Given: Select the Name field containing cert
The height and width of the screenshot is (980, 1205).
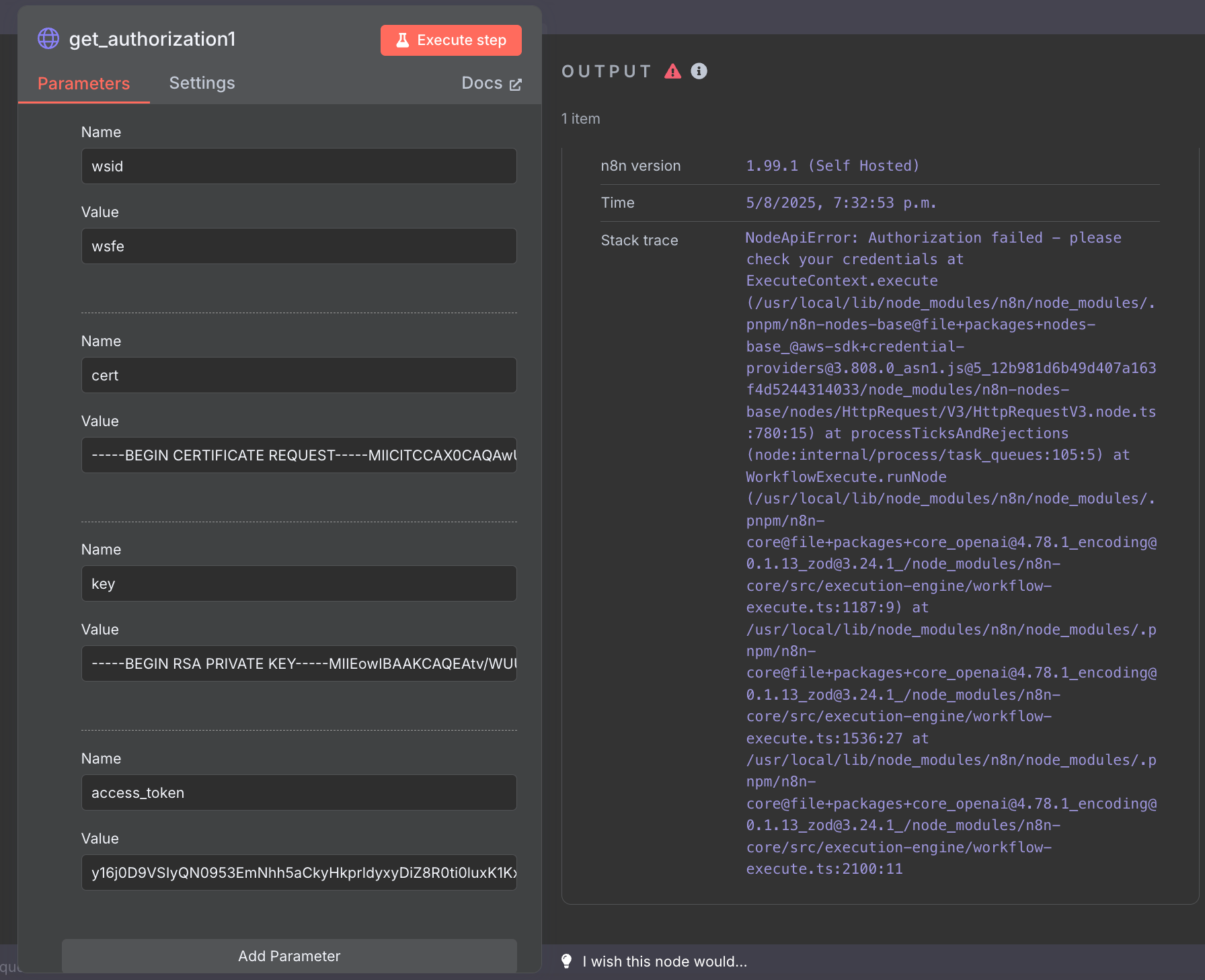Looking at the screenshot, I should [299, 375].
